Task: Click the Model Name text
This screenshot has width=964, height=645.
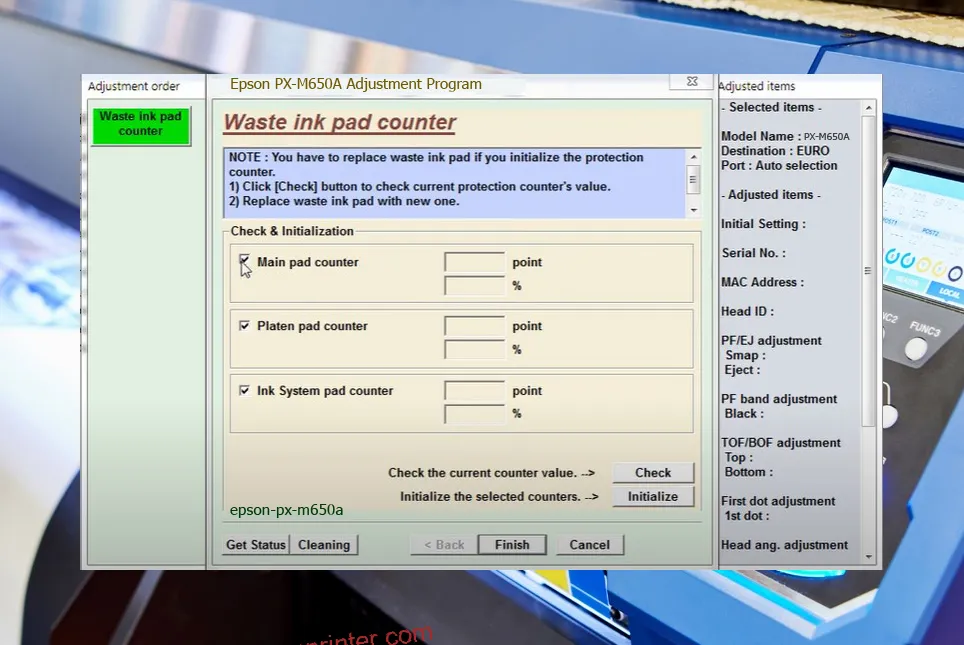Action: pos(785,136)
